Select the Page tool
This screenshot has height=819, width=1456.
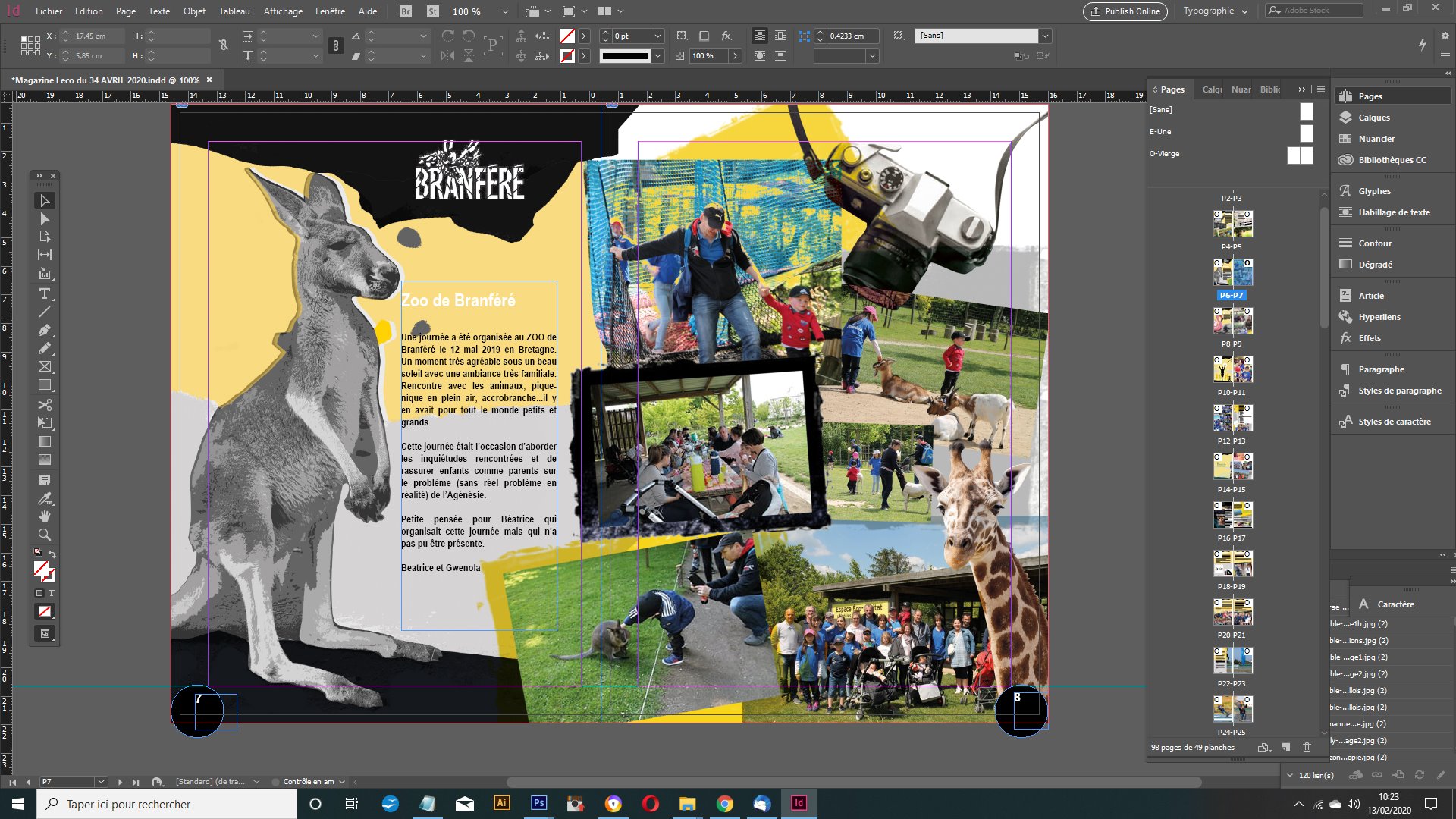[x=45, y=237]
